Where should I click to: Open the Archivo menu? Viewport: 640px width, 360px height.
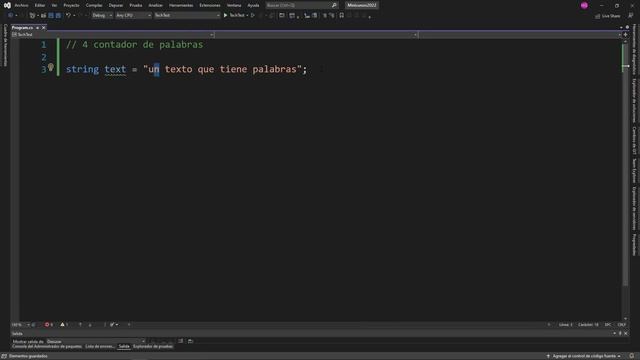(22, 5)
